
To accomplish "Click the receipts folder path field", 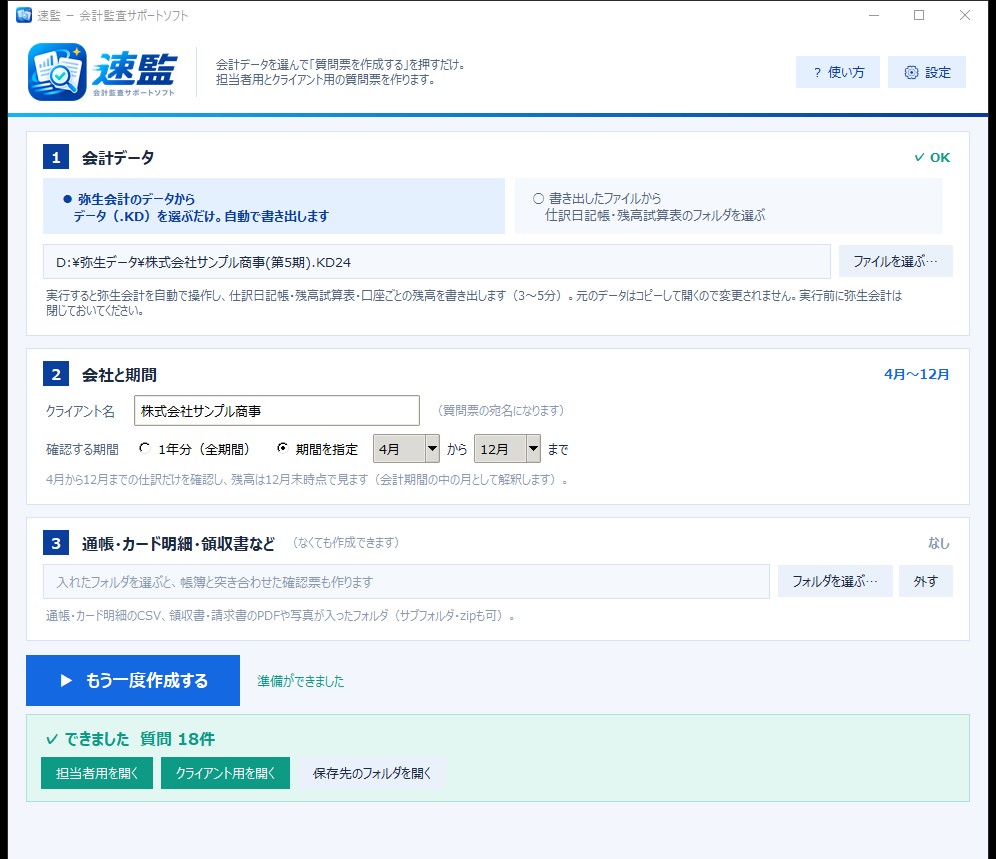I will pos(407,581).
